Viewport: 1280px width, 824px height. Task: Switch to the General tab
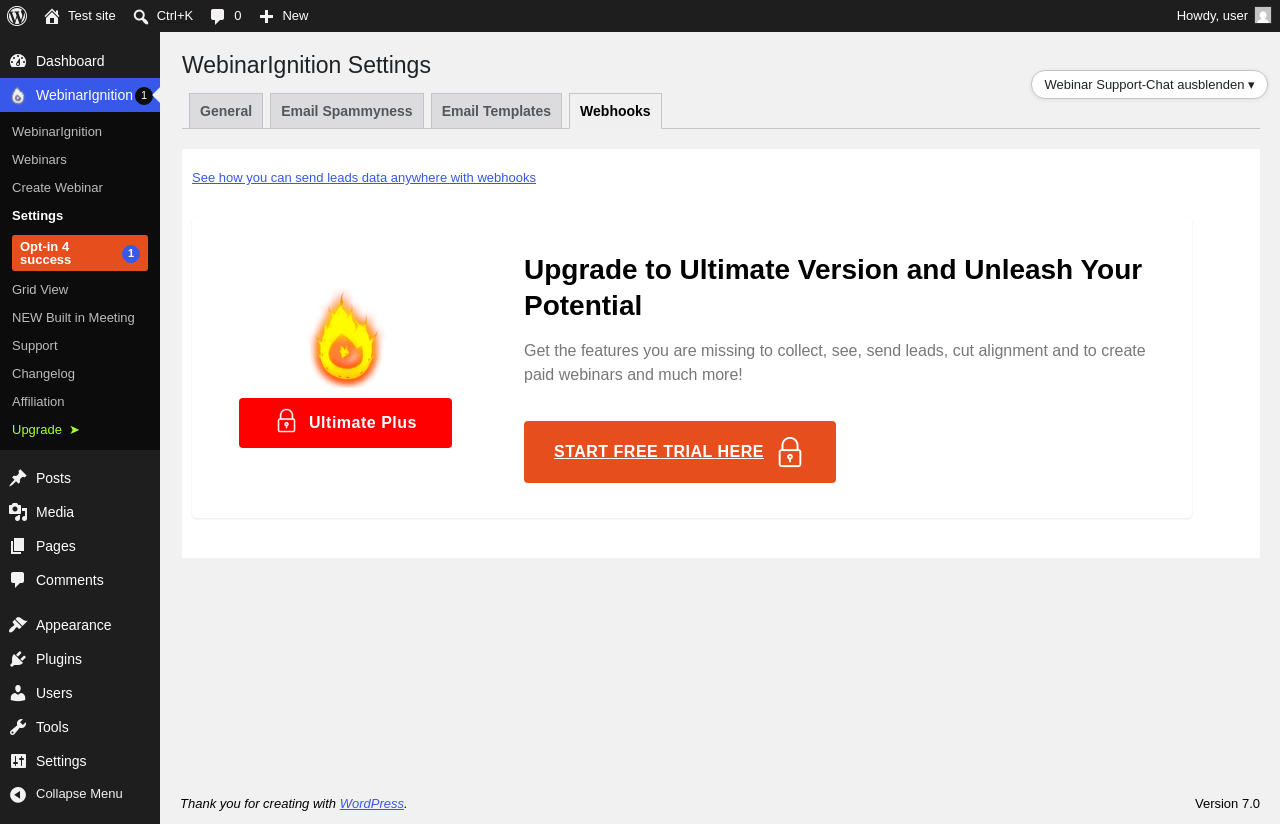[x=226, y=111]
